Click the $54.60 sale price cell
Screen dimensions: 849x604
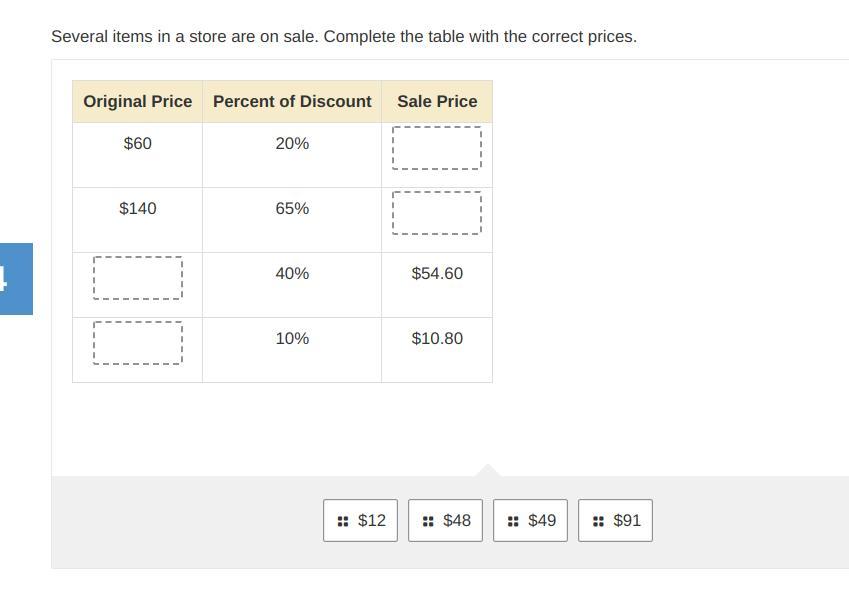point(437,274)
